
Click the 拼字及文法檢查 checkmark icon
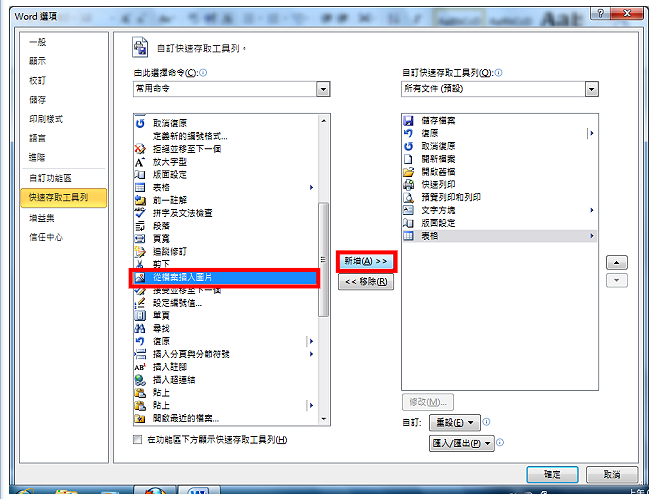click(x=140, y=213)
